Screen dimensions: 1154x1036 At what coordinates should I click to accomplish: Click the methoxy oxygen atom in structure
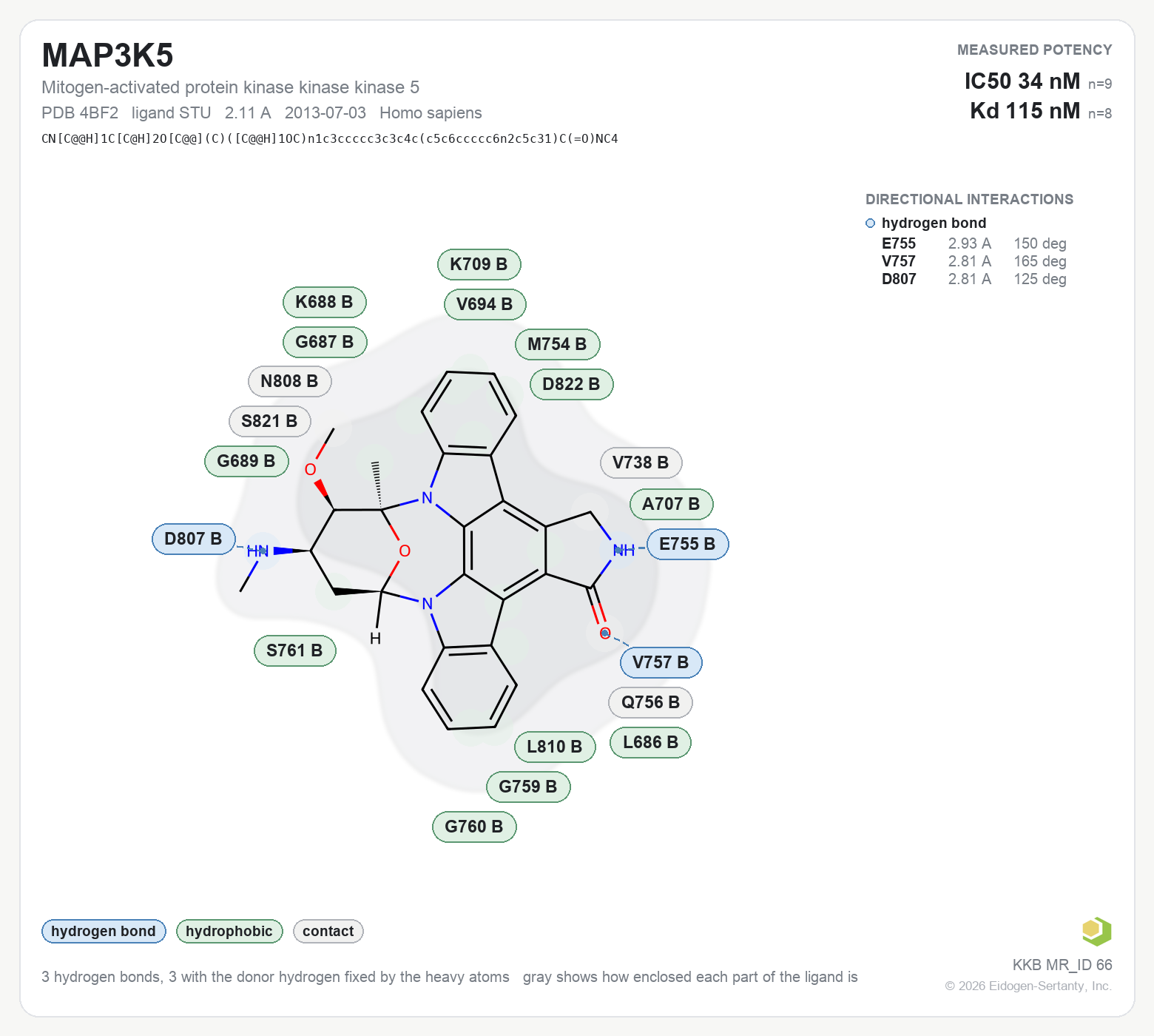point(311,469)
